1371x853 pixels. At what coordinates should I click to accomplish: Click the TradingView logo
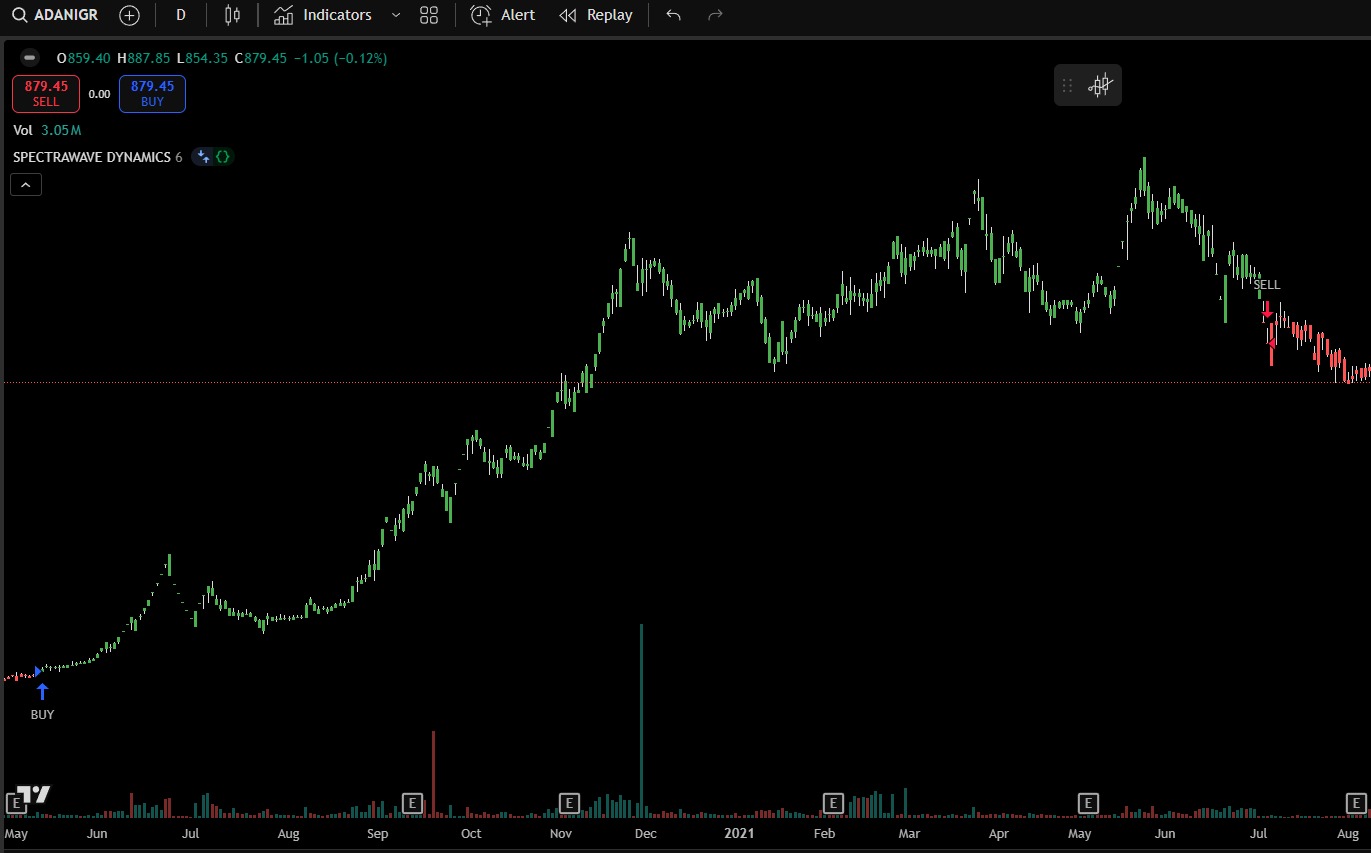(35, 795)
